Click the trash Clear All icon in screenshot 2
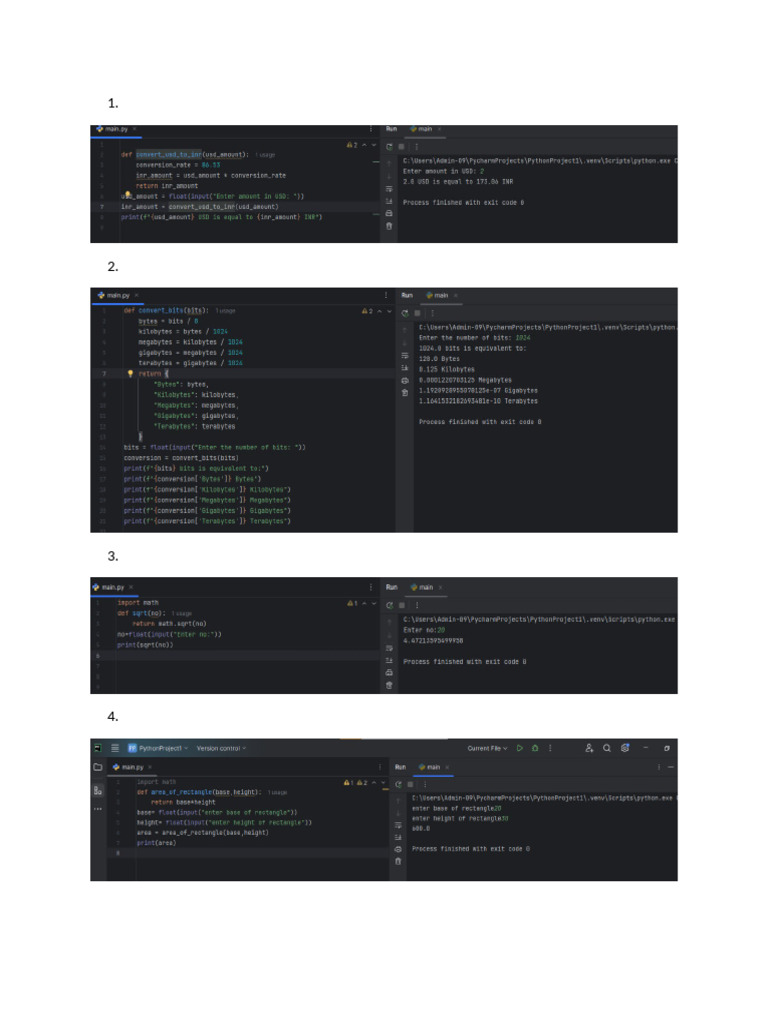The height and width of the screenshot is (1024, 768). click(405, 392)
